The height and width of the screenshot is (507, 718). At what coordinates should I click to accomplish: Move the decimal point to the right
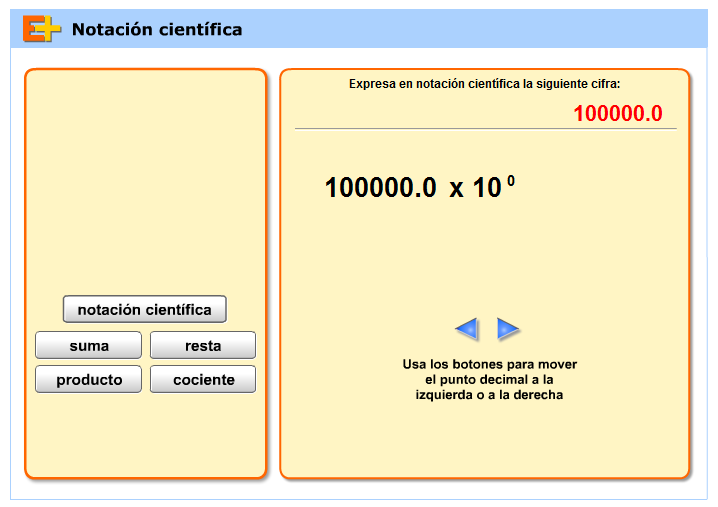[509, 328]
